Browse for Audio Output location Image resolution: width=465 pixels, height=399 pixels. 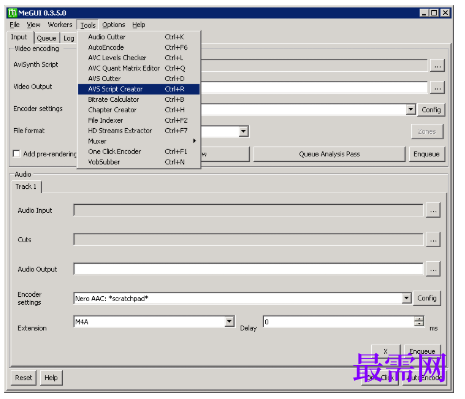point(433,269)
